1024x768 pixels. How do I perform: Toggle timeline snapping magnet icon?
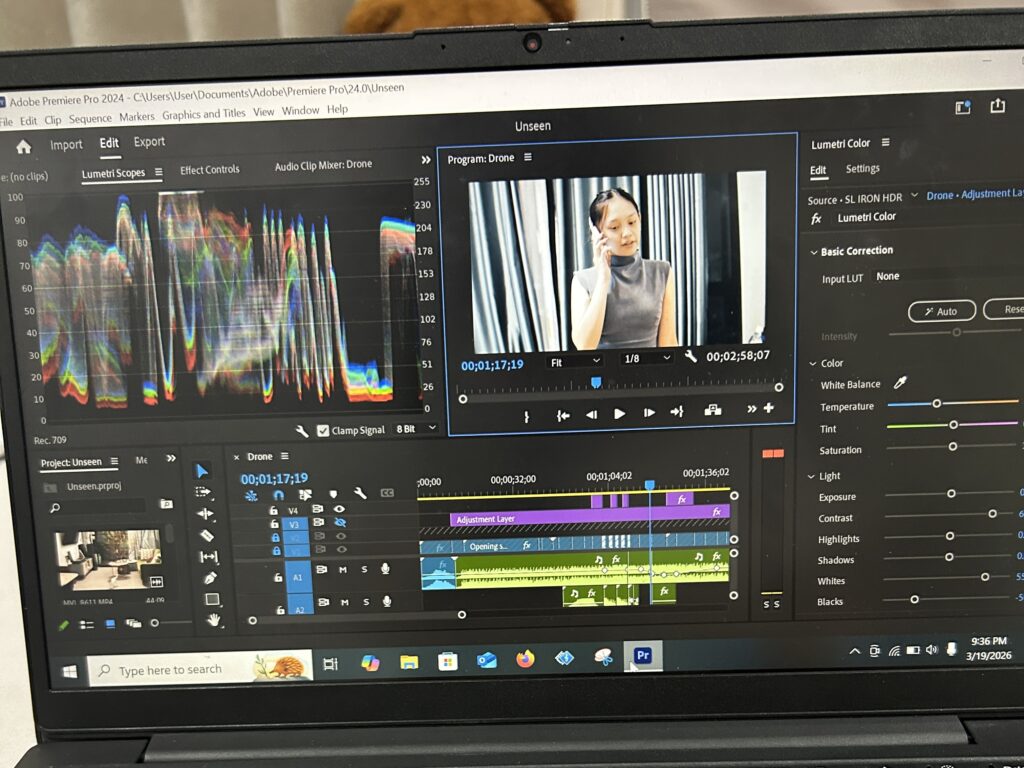click(278, 495)
